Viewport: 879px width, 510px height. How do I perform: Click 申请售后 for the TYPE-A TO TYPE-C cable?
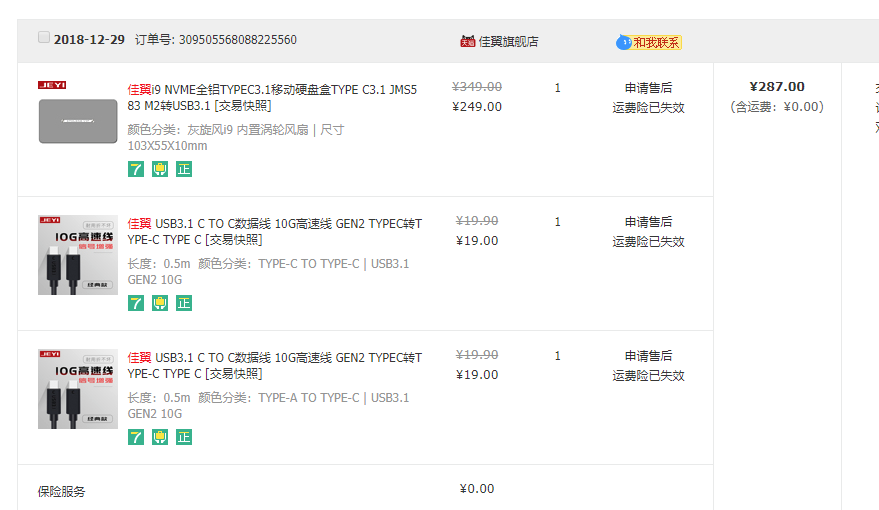pyautogui.click(x=649, y=356)
